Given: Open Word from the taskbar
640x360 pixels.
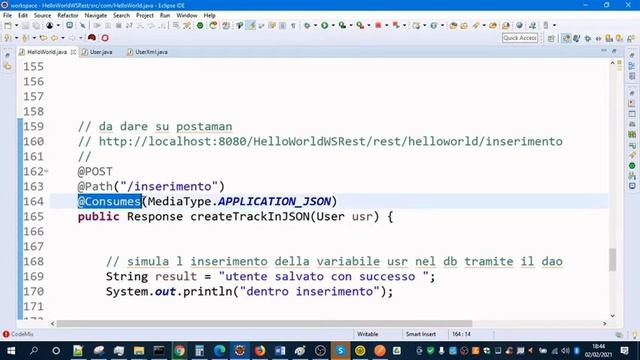Looking at the screenshot, I should click(280, 351).
